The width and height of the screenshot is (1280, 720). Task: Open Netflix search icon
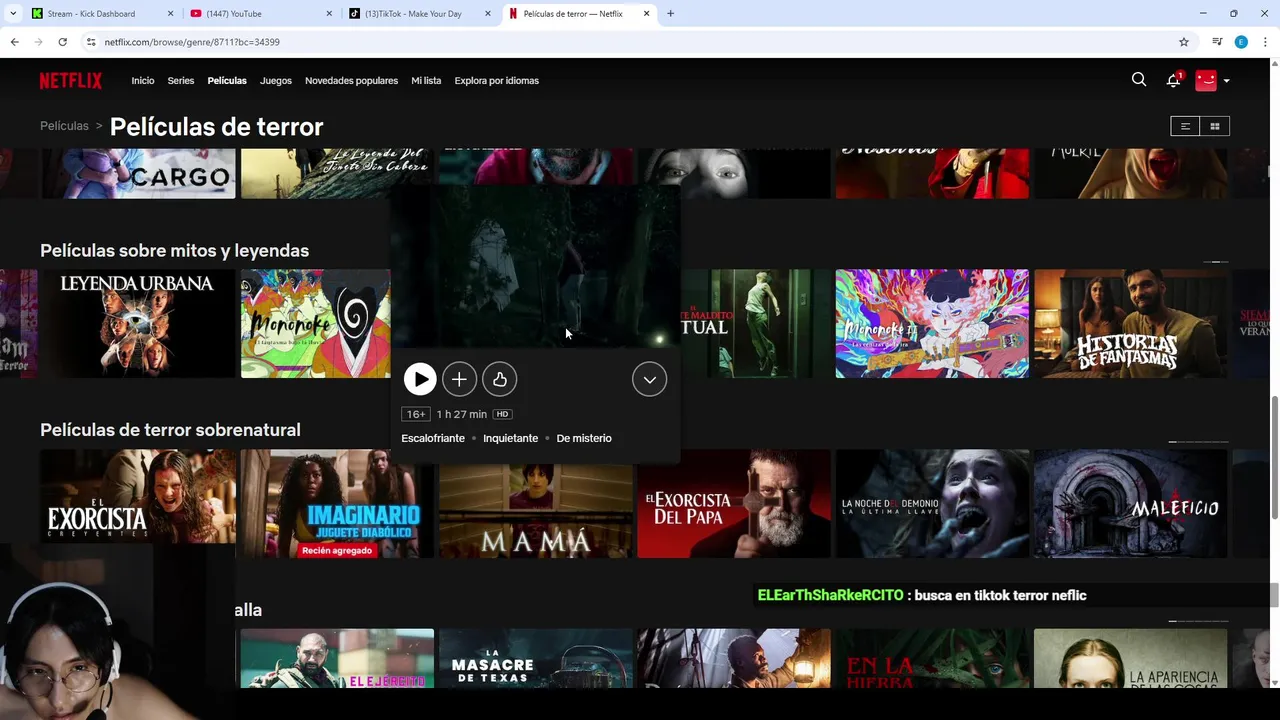[x=1139, y=80]
